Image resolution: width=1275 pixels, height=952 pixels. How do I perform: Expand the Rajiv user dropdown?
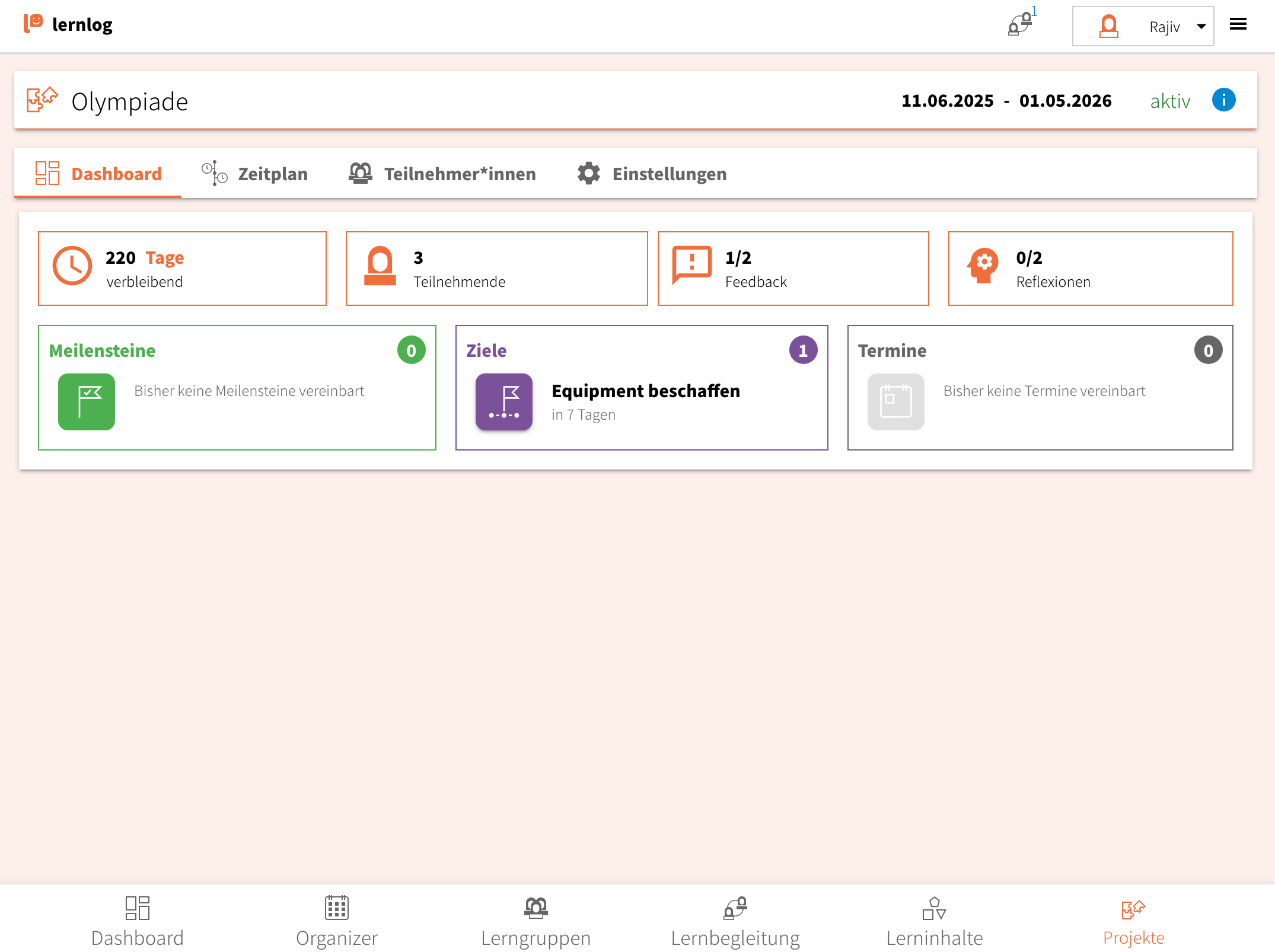[1142, 26]
